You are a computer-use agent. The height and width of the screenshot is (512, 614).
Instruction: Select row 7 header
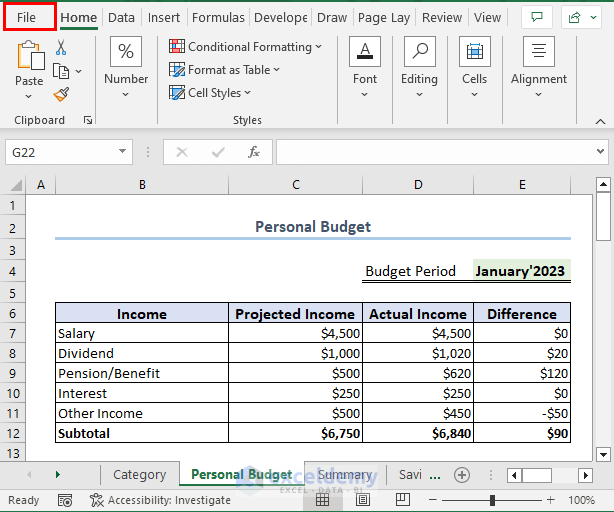pyautogui.click(x=13, y=333)
